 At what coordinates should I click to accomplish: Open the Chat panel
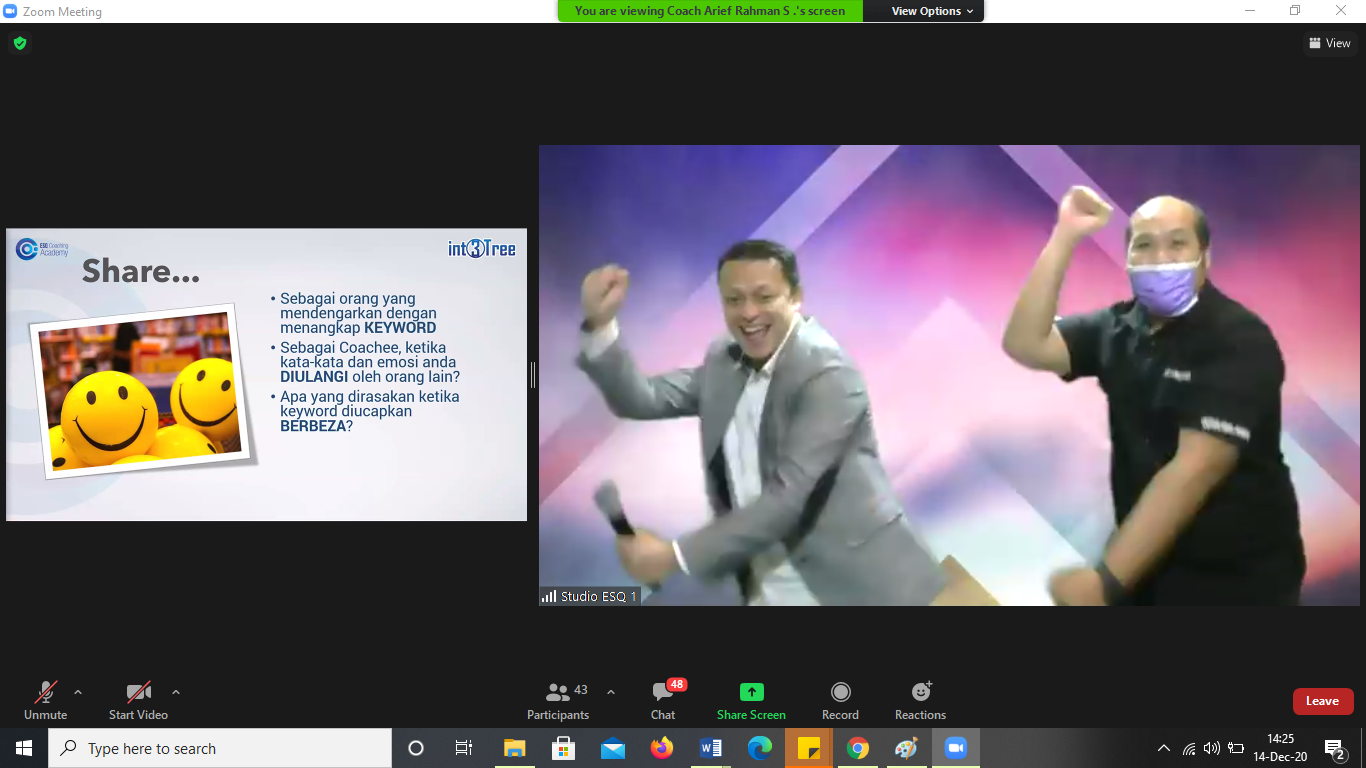pyautogui.click(x=662, y=700)
